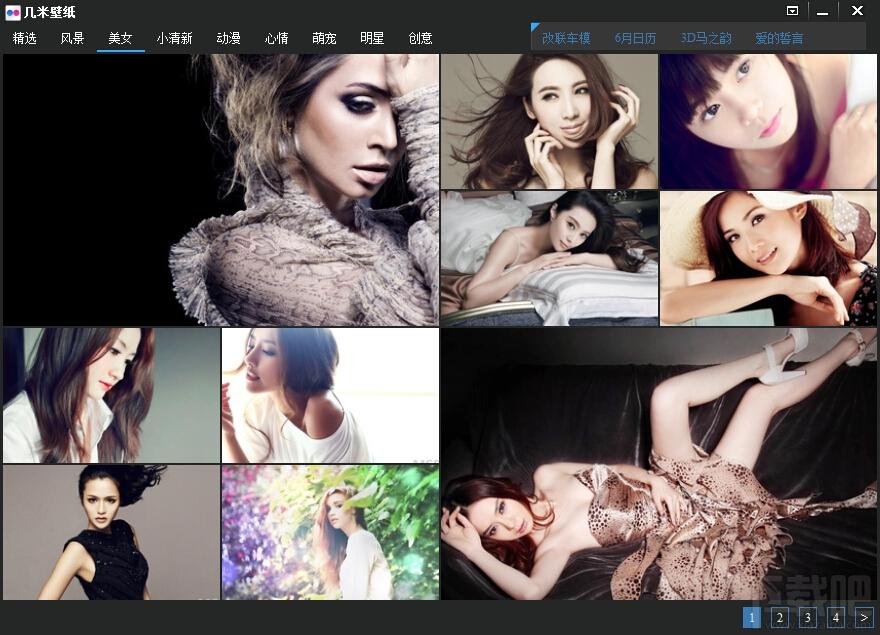The height and width of the screenshot is (635, 880).
Task: Select the wallpaper with purple flowers background
Action: tap(331, 532)
